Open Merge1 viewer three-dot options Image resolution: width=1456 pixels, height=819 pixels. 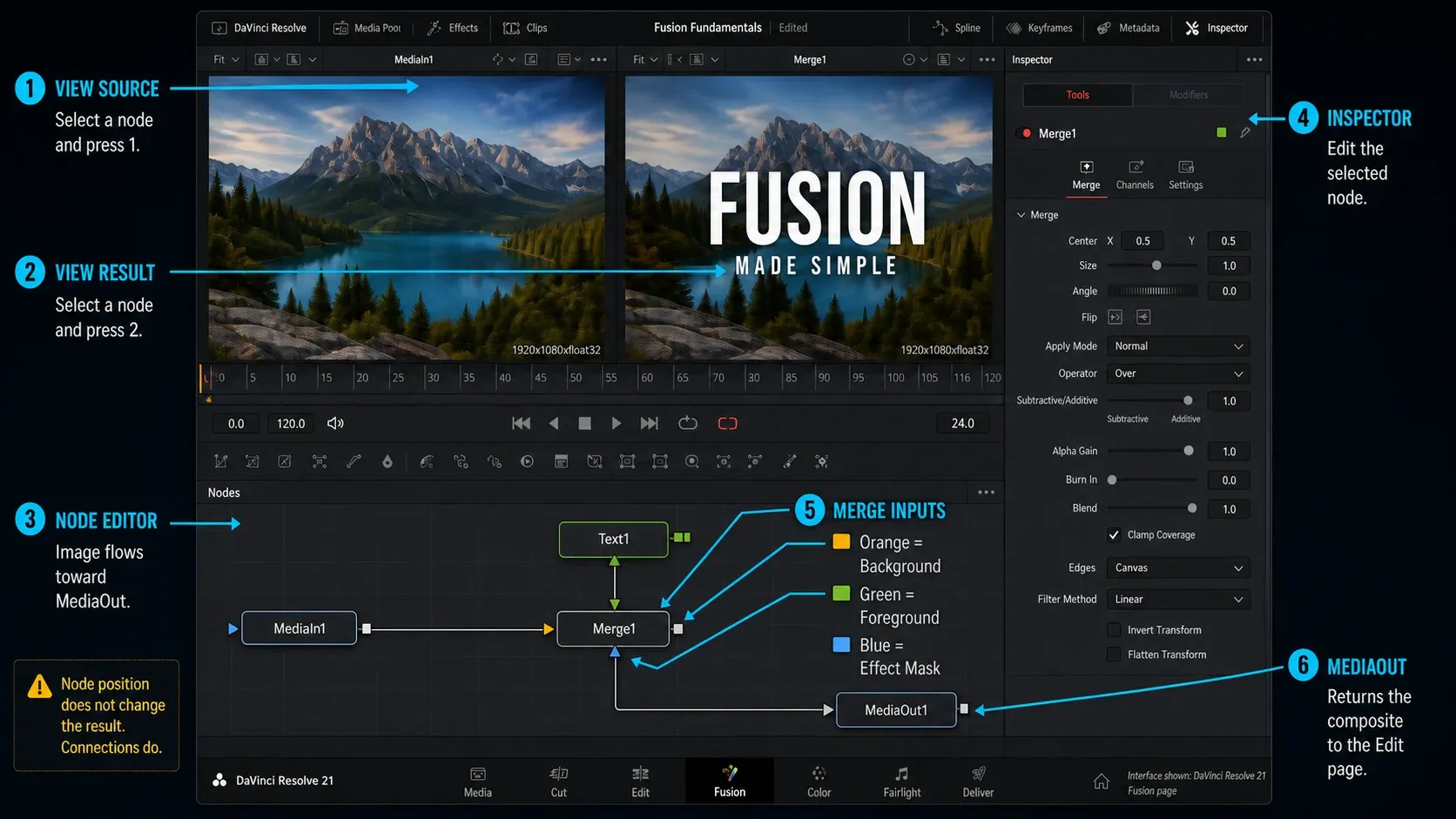tap(987, 59)
